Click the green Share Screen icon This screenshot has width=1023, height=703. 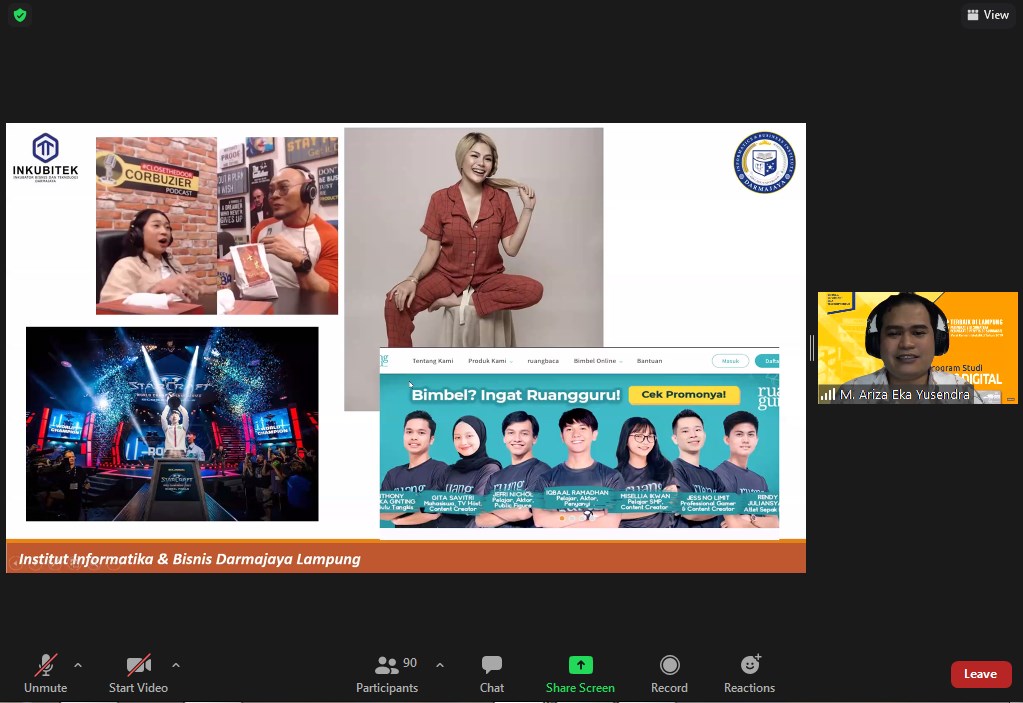pos(581,665)
